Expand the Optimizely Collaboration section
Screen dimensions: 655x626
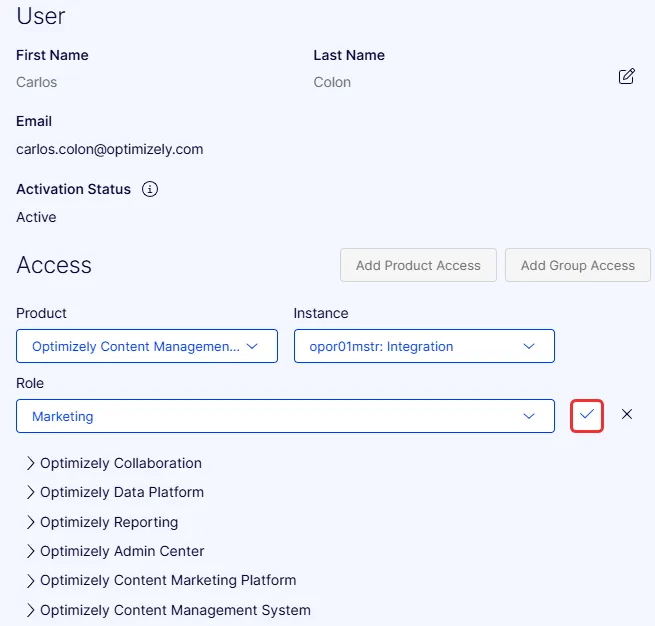(114, 463)
